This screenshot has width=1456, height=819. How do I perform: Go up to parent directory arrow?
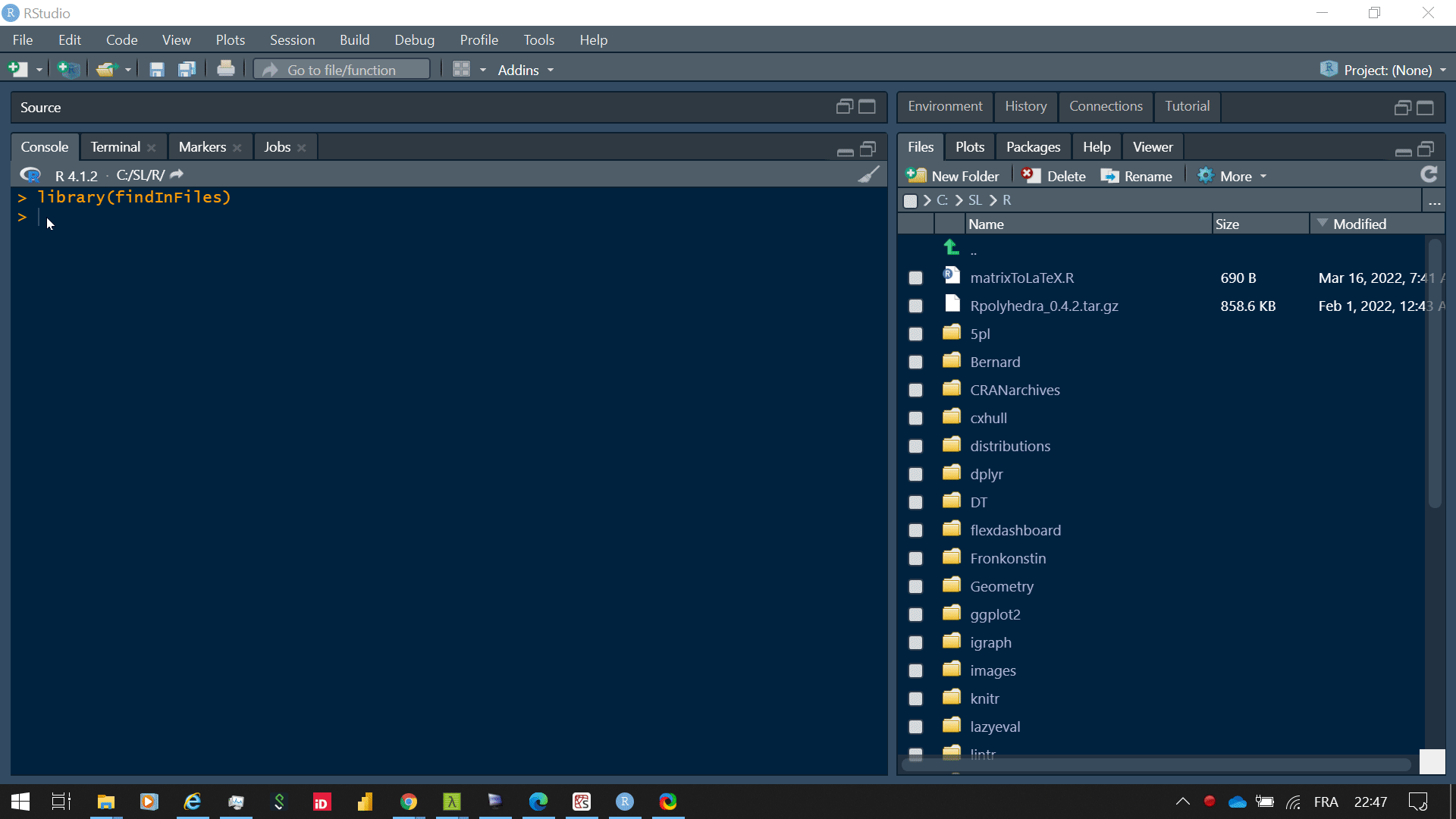pos(951,247)
